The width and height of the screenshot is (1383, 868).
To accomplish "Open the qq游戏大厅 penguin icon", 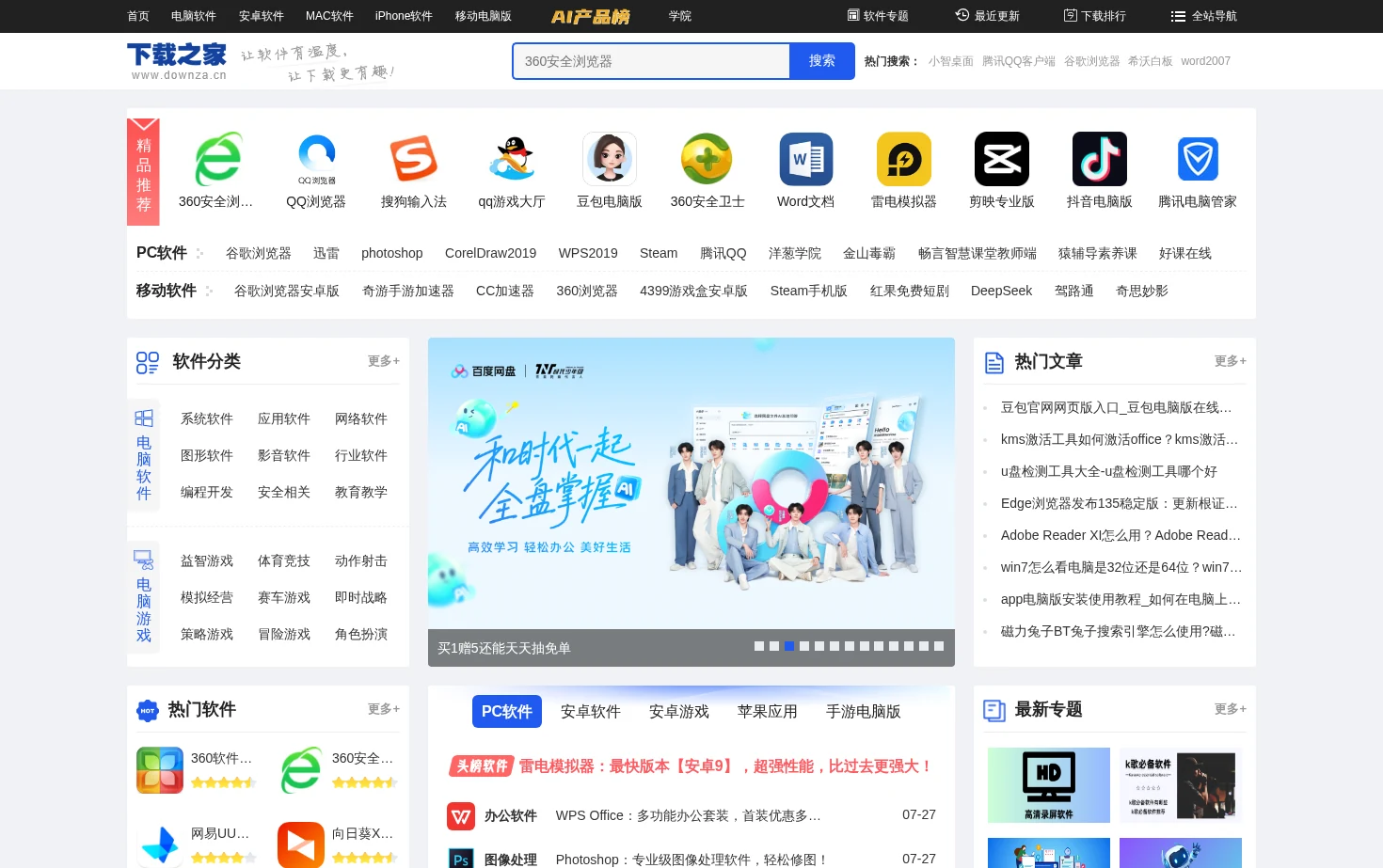I will click(x=512, y=159).
